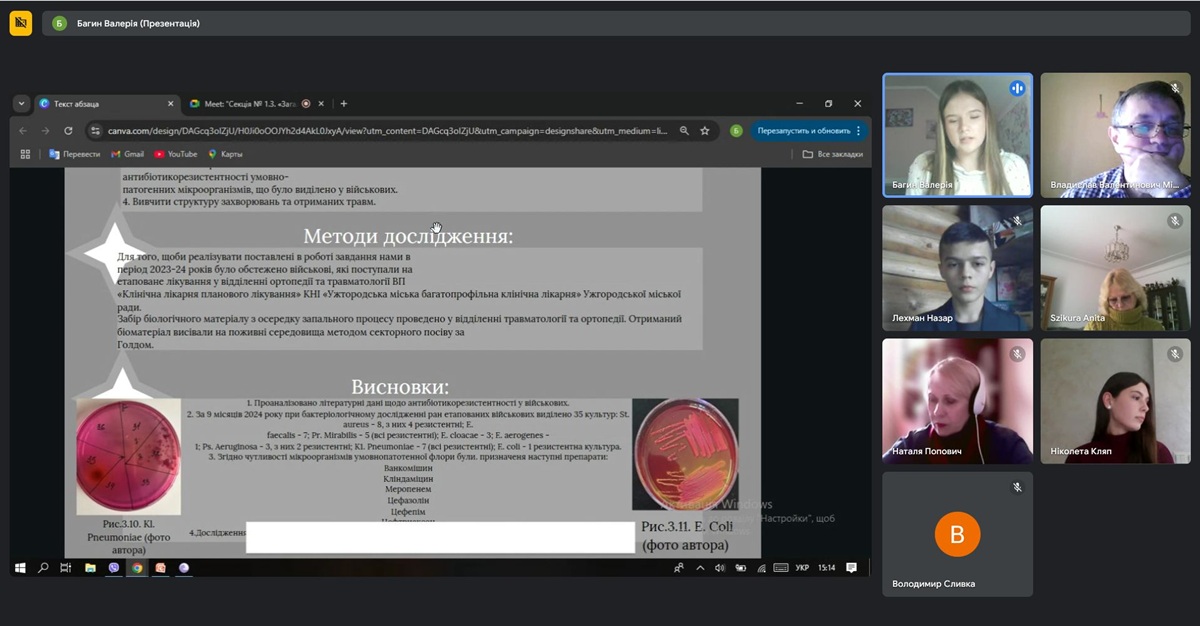Click Перезапустить и обновить button
The height and width of the screenshot is (626, 1200).
[x=803, y=131]
